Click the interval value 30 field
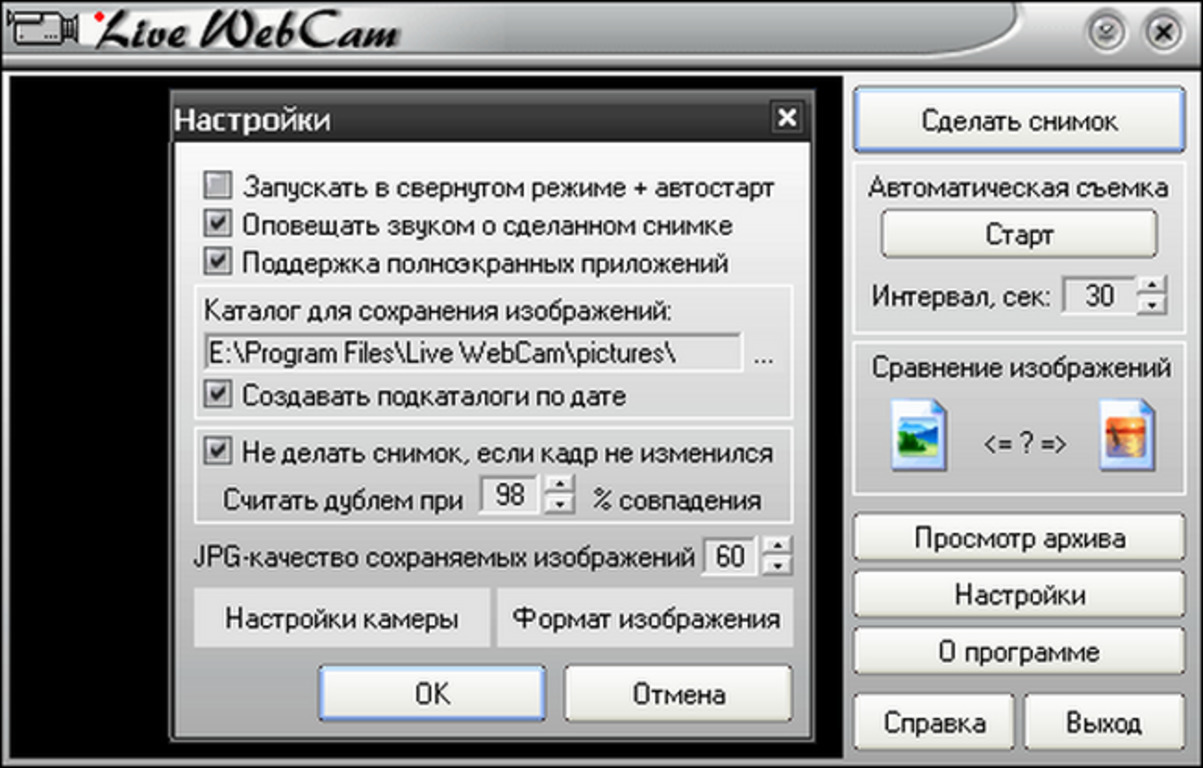Screen dimensions: 1203x768 (x=1099, y=295)
